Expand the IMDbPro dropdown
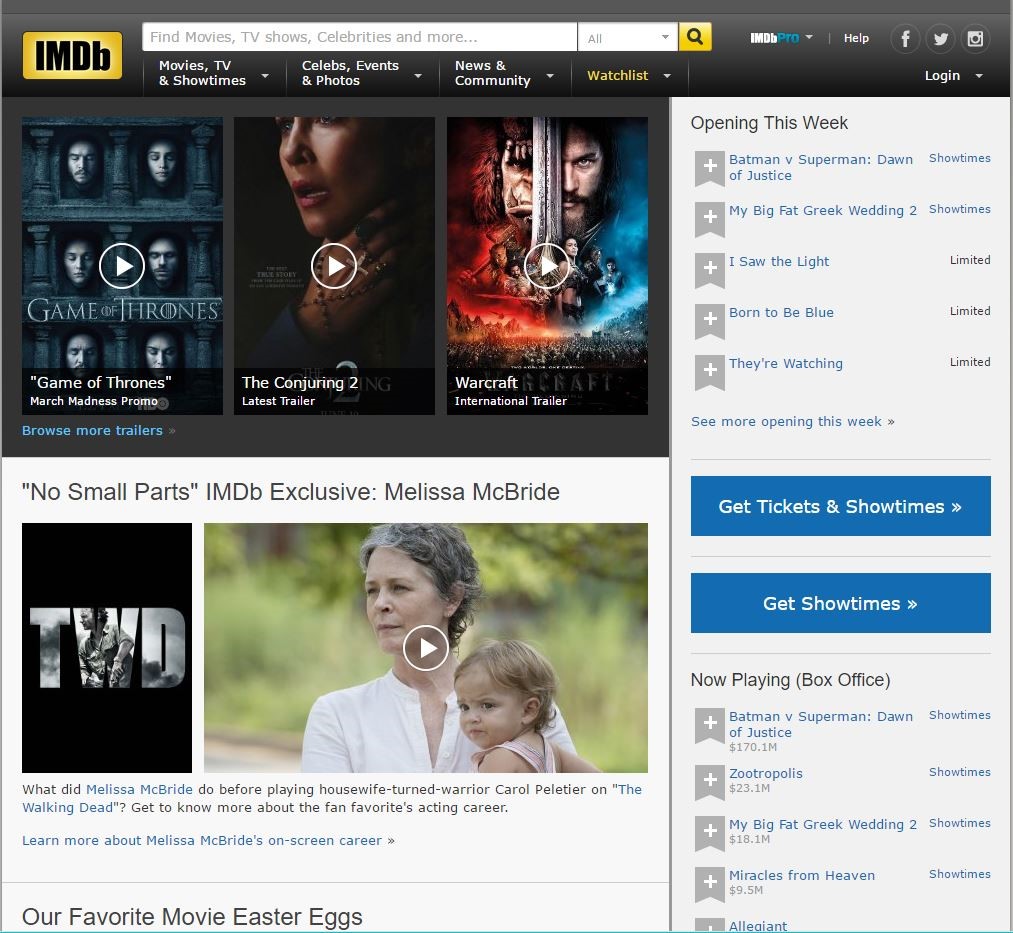Screen dimensions: 1013x933 click(782, 37)
